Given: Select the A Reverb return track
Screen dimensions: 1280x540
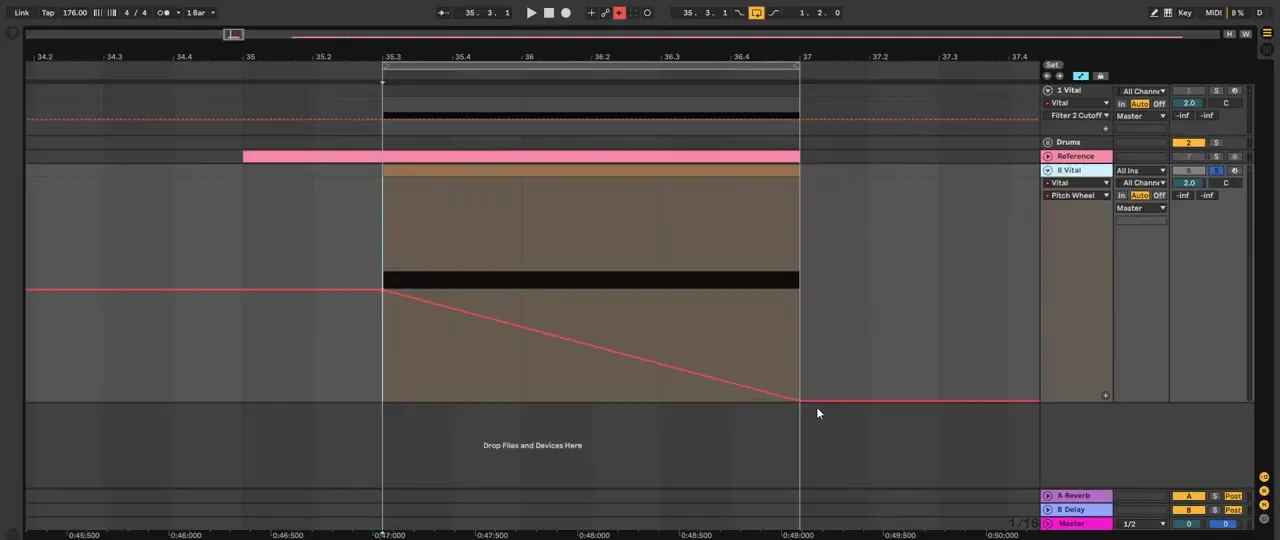Looking at the screenshot, I should [x=1077, y=496].
